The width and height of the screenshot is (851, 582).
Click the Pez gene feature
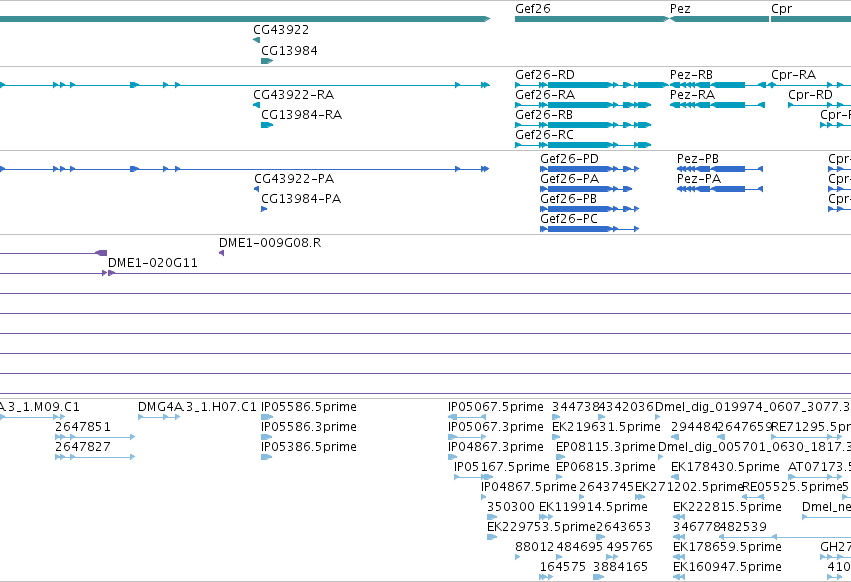click(x=720, y=19)
